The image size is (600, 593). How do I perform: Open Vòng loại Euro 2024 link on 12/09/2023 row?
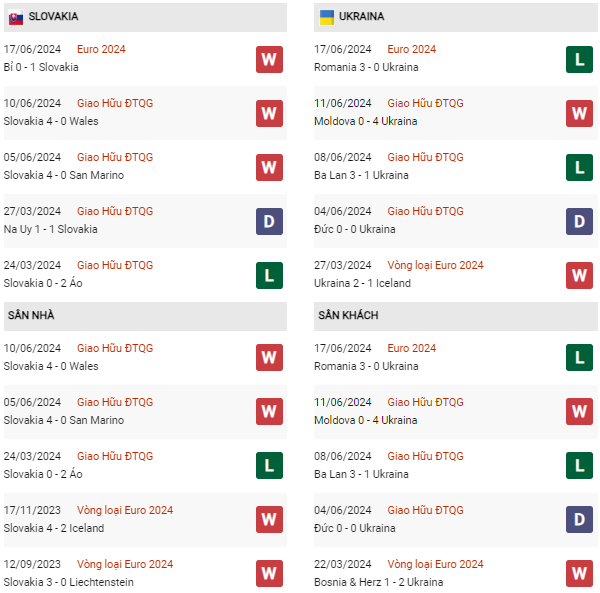pos(125,564)
